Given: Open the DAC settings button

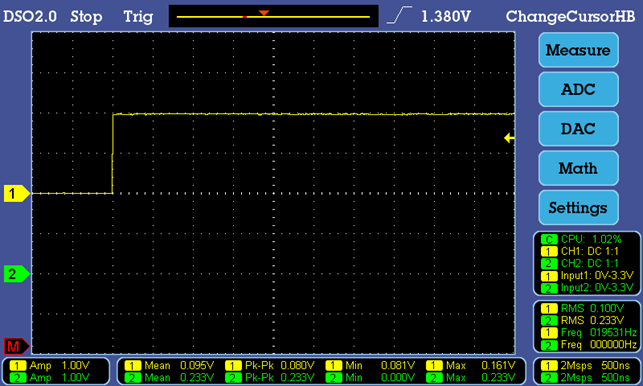Looking at the screenshot, I should coord(578,129).
